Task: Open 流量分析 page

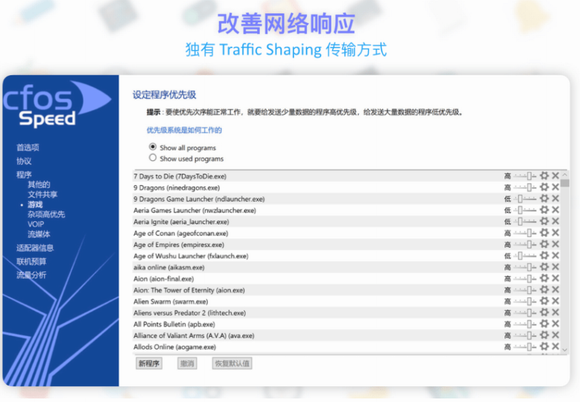Action: point(31,275)
